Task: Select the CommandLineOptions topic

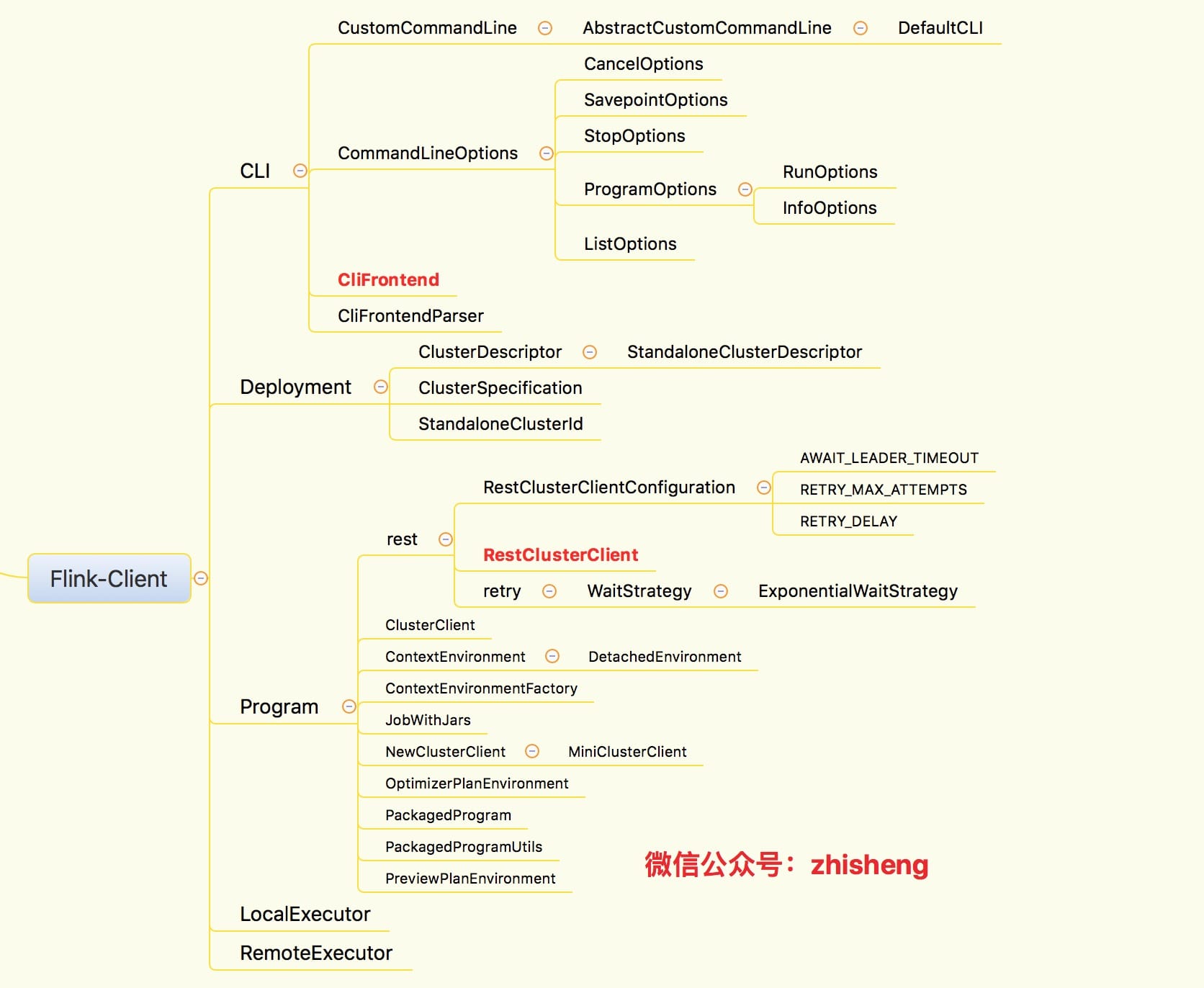Action: click(428, 153)
